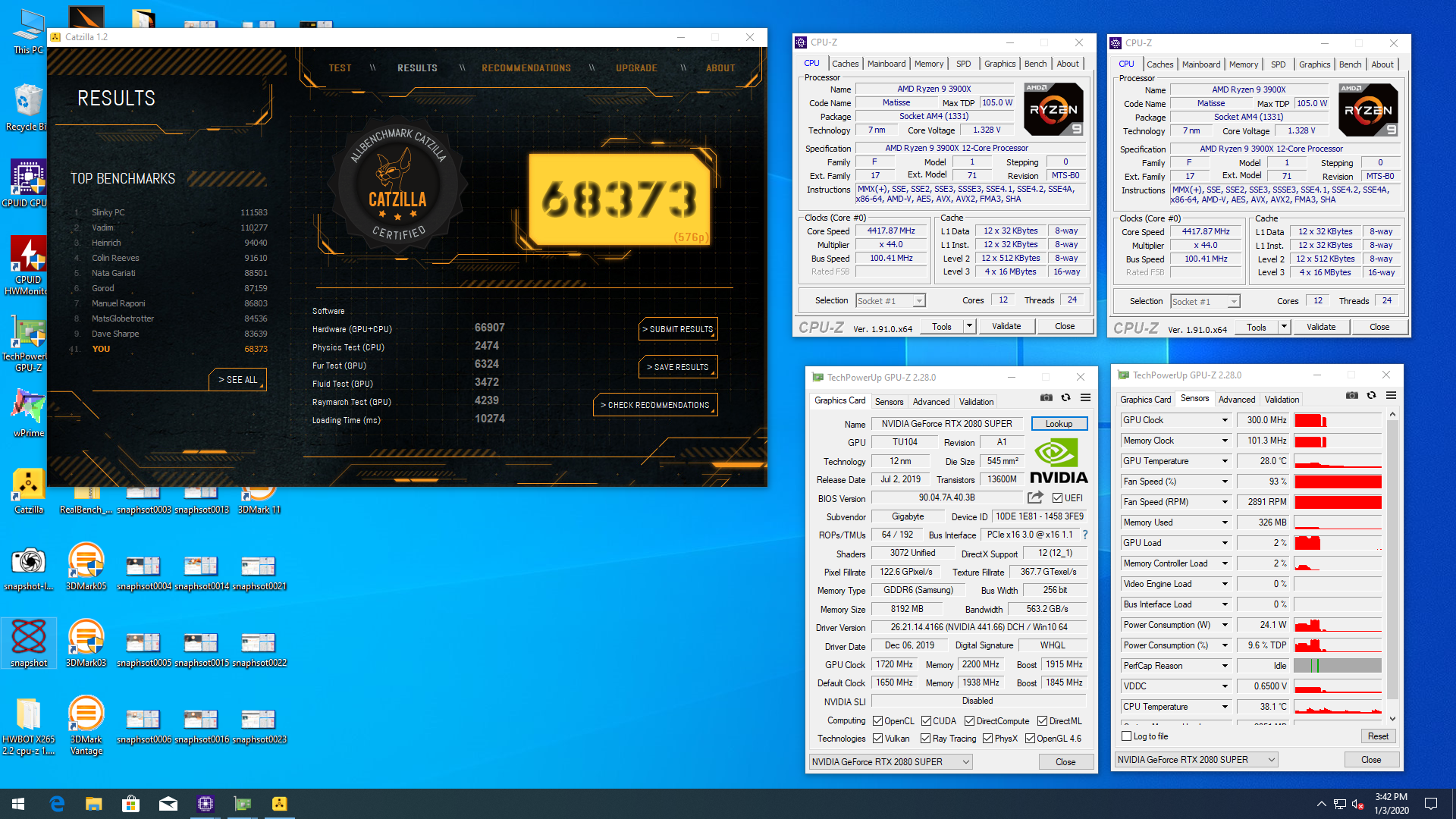Open RECOMMENDATIONS tab in Catzilla
Viewport: 1456px width, 819px height.
[526, 68]
